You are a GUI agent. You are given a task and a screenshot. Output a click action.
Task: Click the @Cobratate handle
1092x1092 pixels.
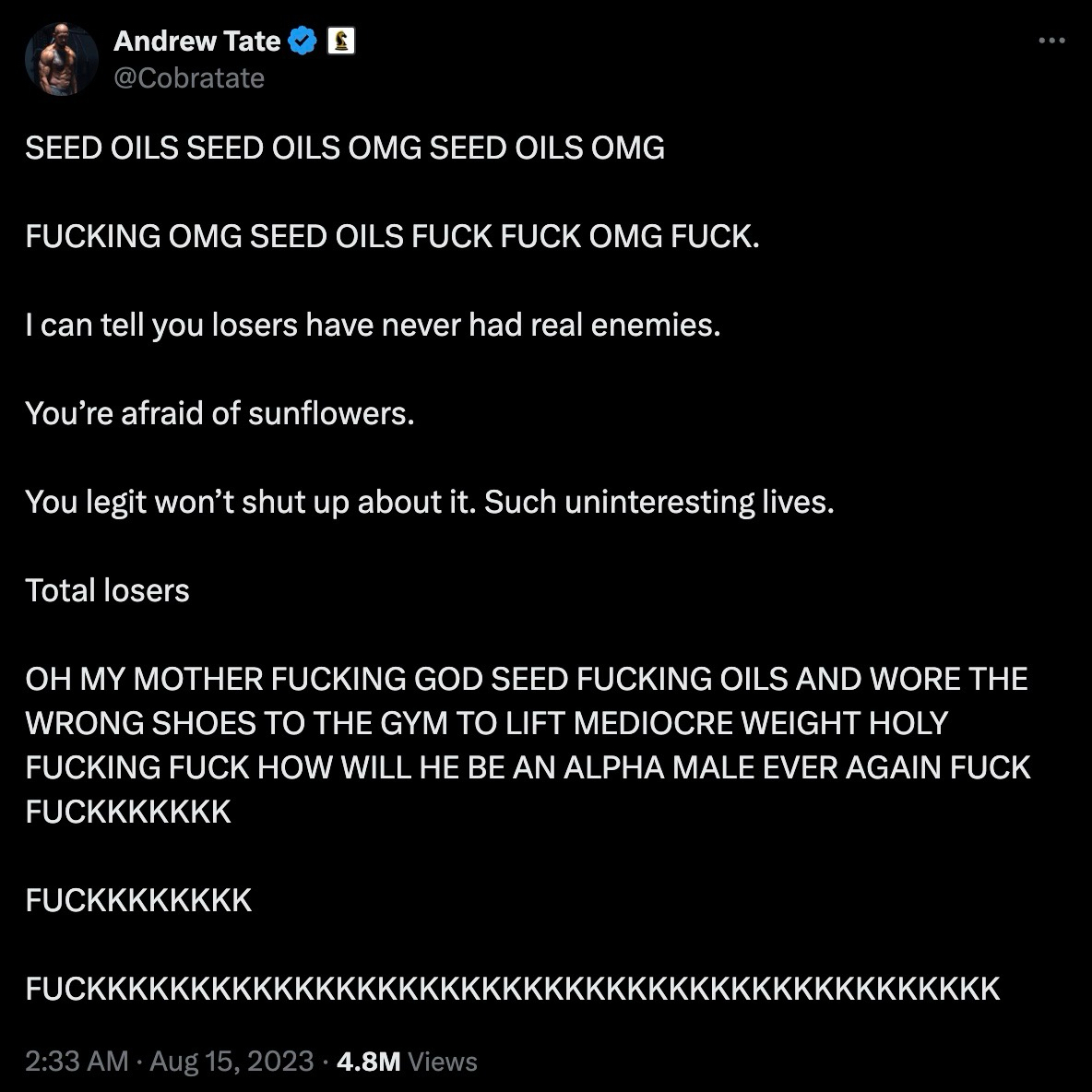[x=189, y=77]
